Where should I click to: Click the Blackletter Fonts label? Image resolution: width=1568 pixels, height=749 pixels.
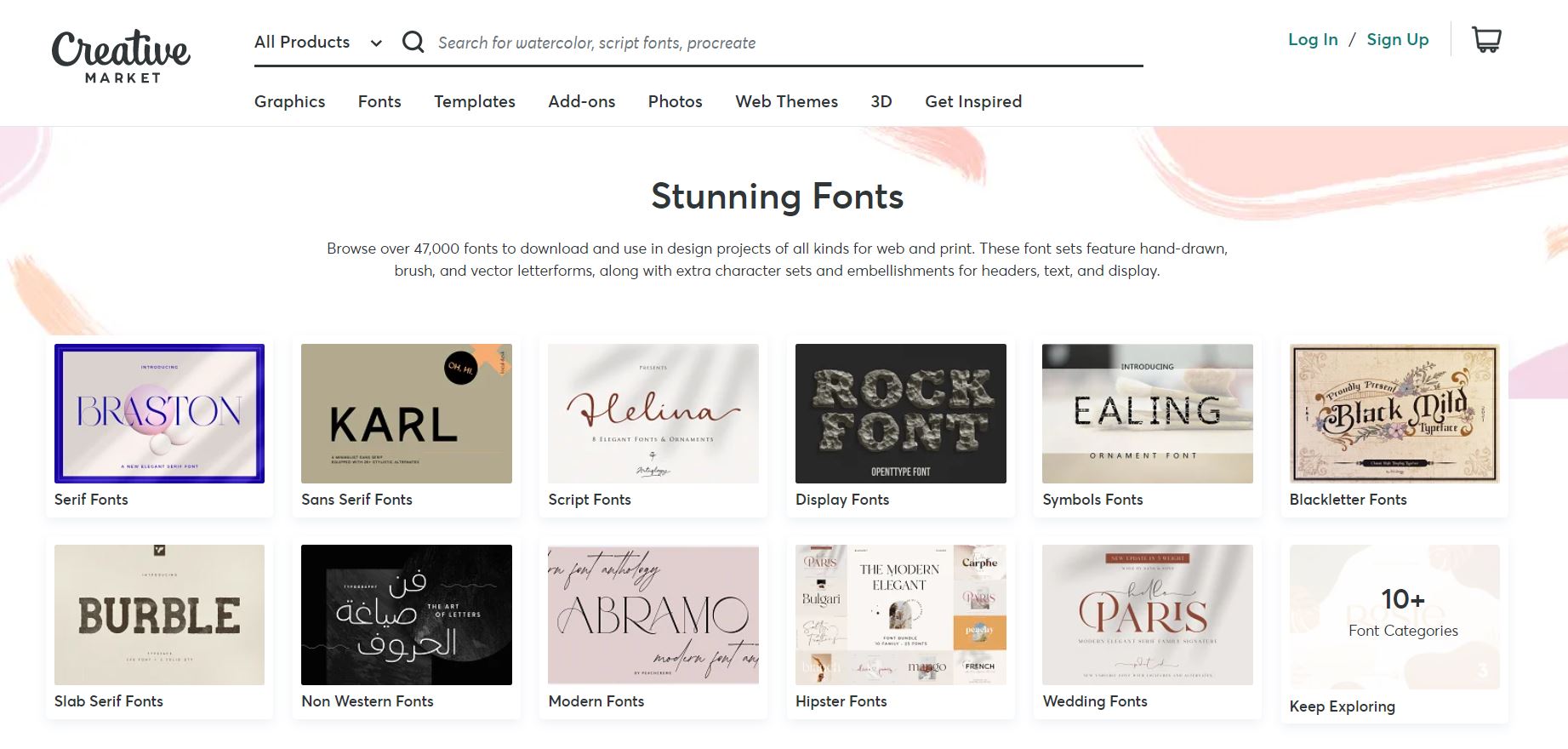coord(1348,500)
